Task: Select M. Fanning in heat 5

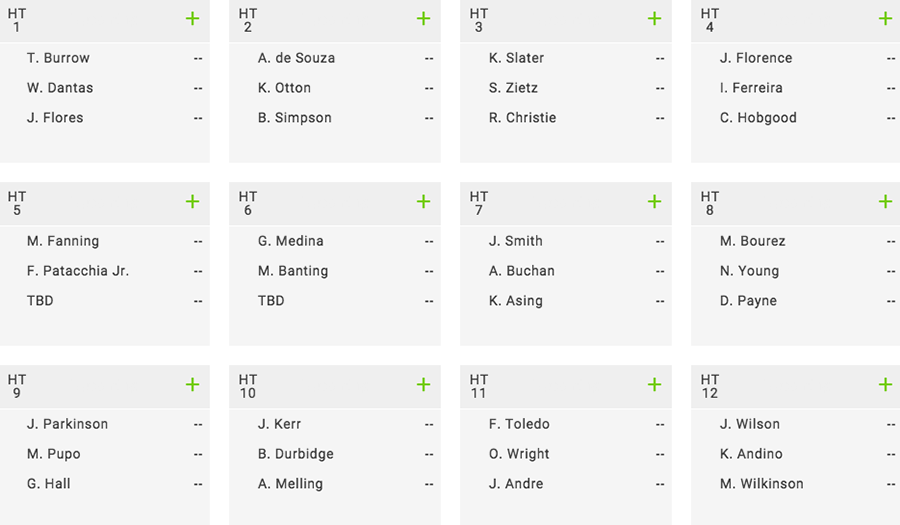Action: pos(63,241)
